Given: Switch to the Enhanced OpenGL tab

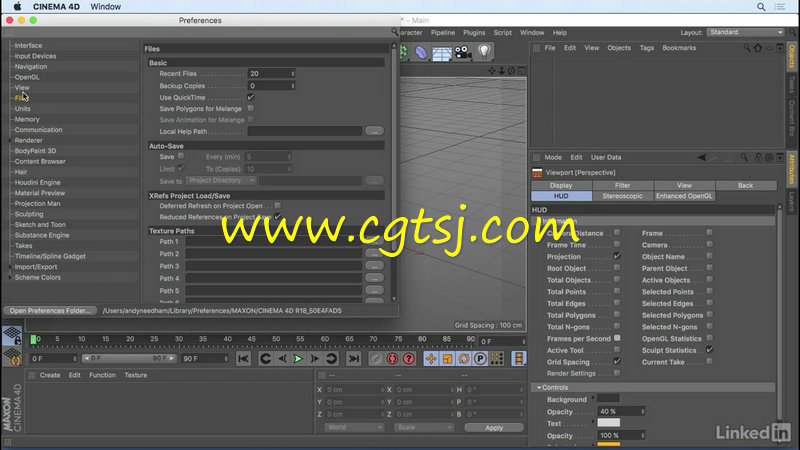Looking at the screenshot, I should pos(684,196).
